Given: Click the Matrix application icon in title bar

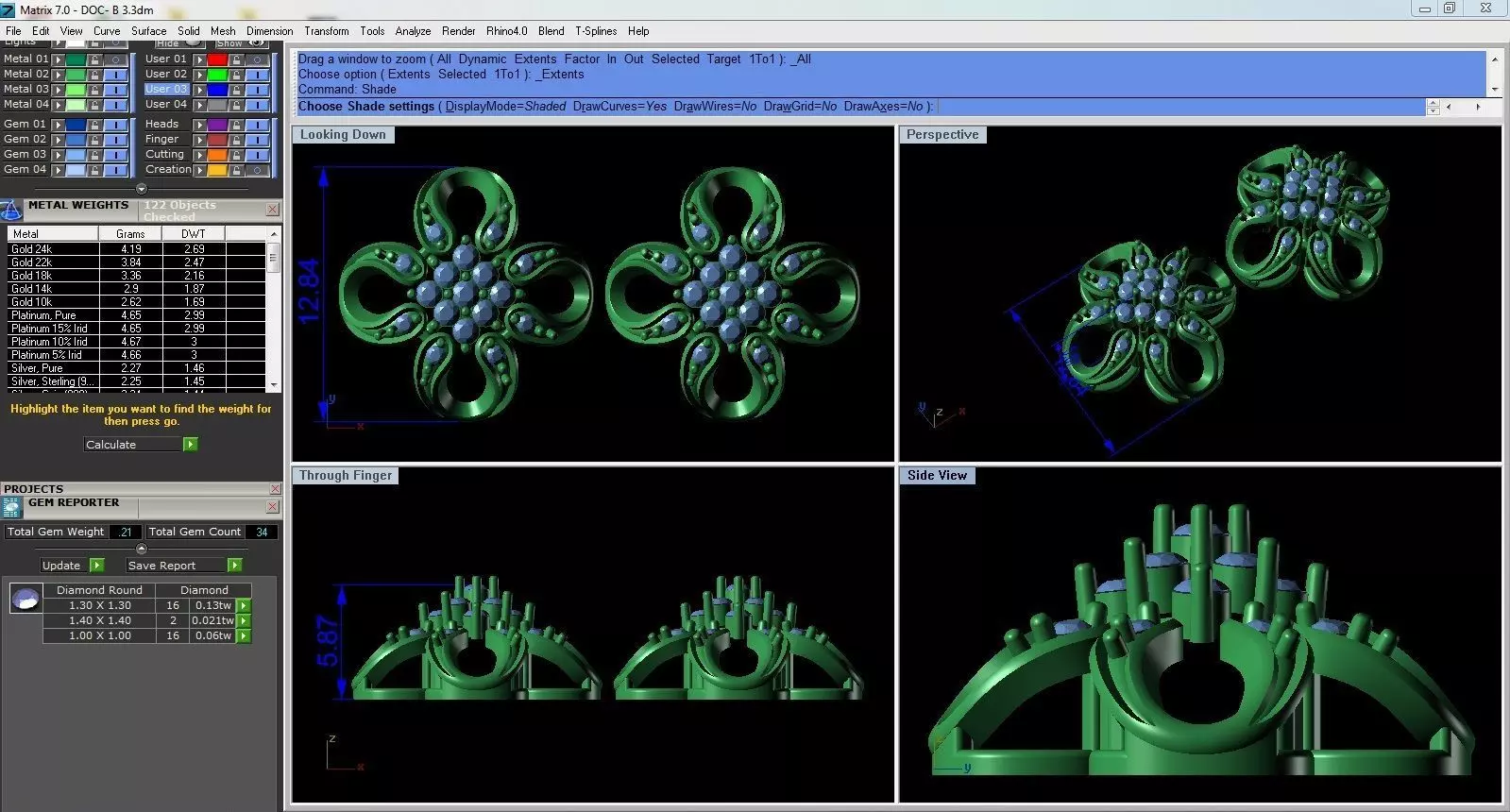Looking at the screenshot, I should coord(8,9).
